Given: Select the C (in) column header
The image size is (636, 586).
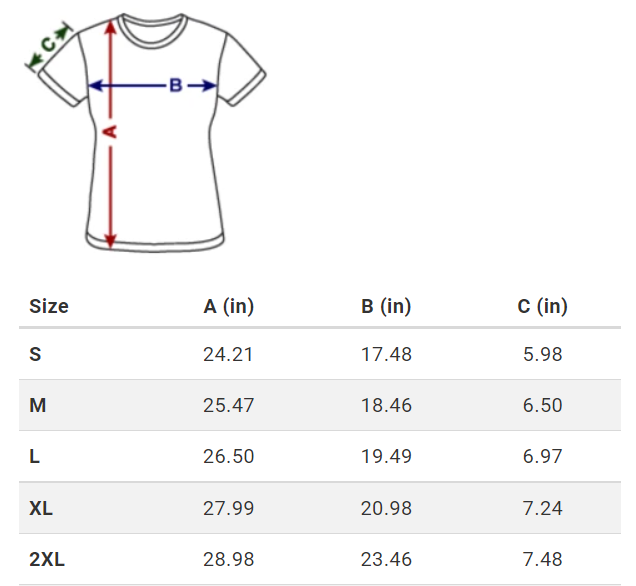Looking at the screenshot, I should [x=542, y=306].
